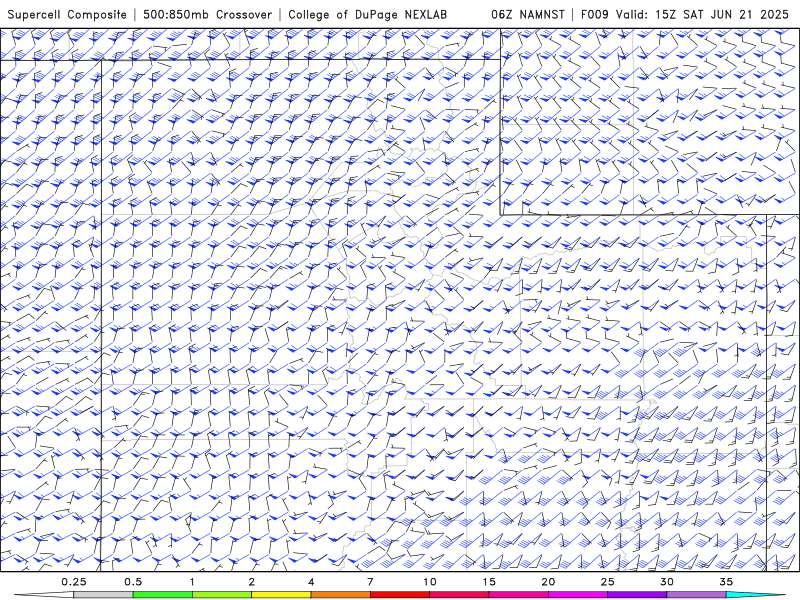Click the legend value 20
Viewport: 800px width, 600px height.
coord(548,582)
